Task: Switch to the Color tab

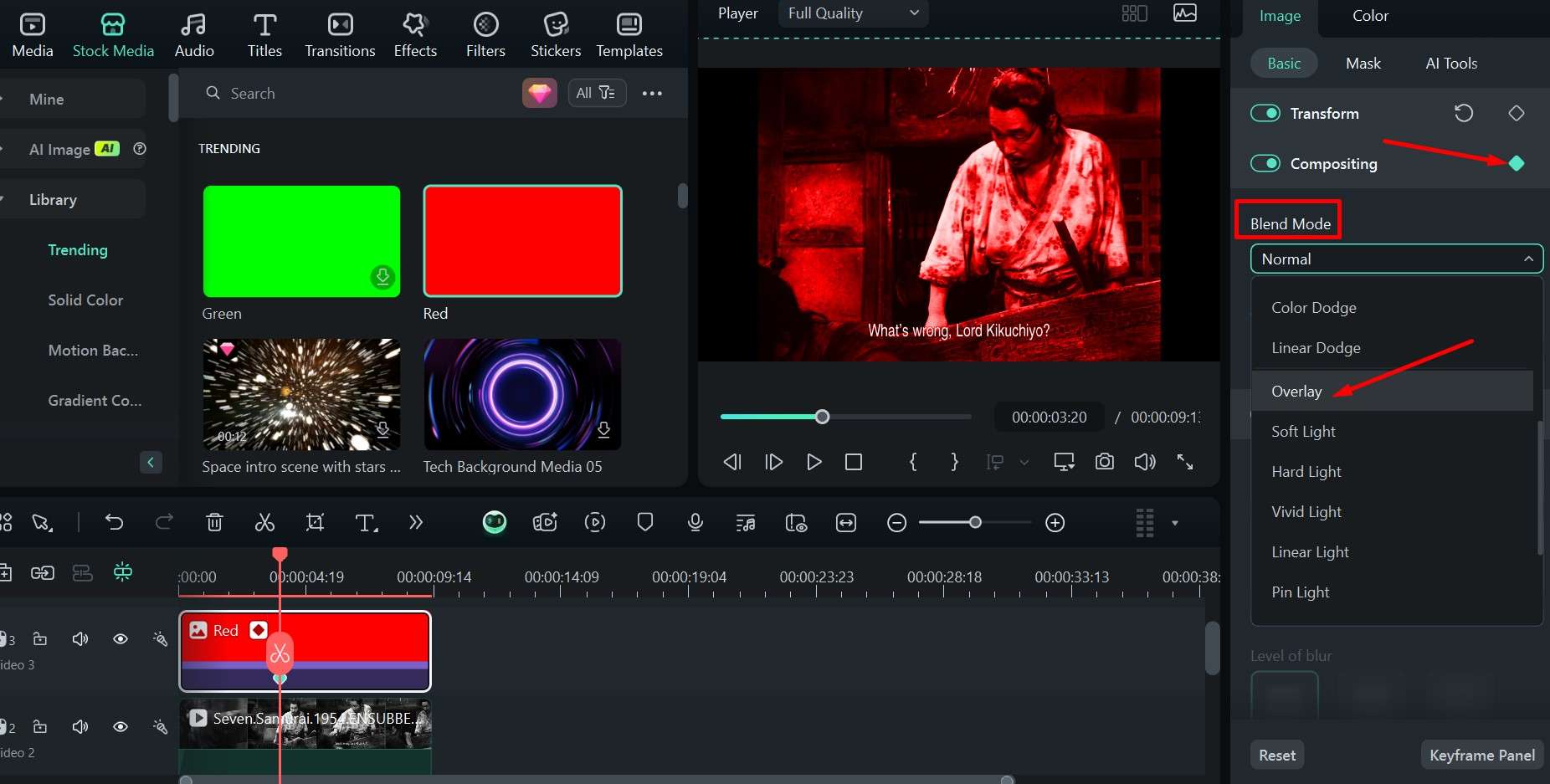Action: click(1370, 16)
